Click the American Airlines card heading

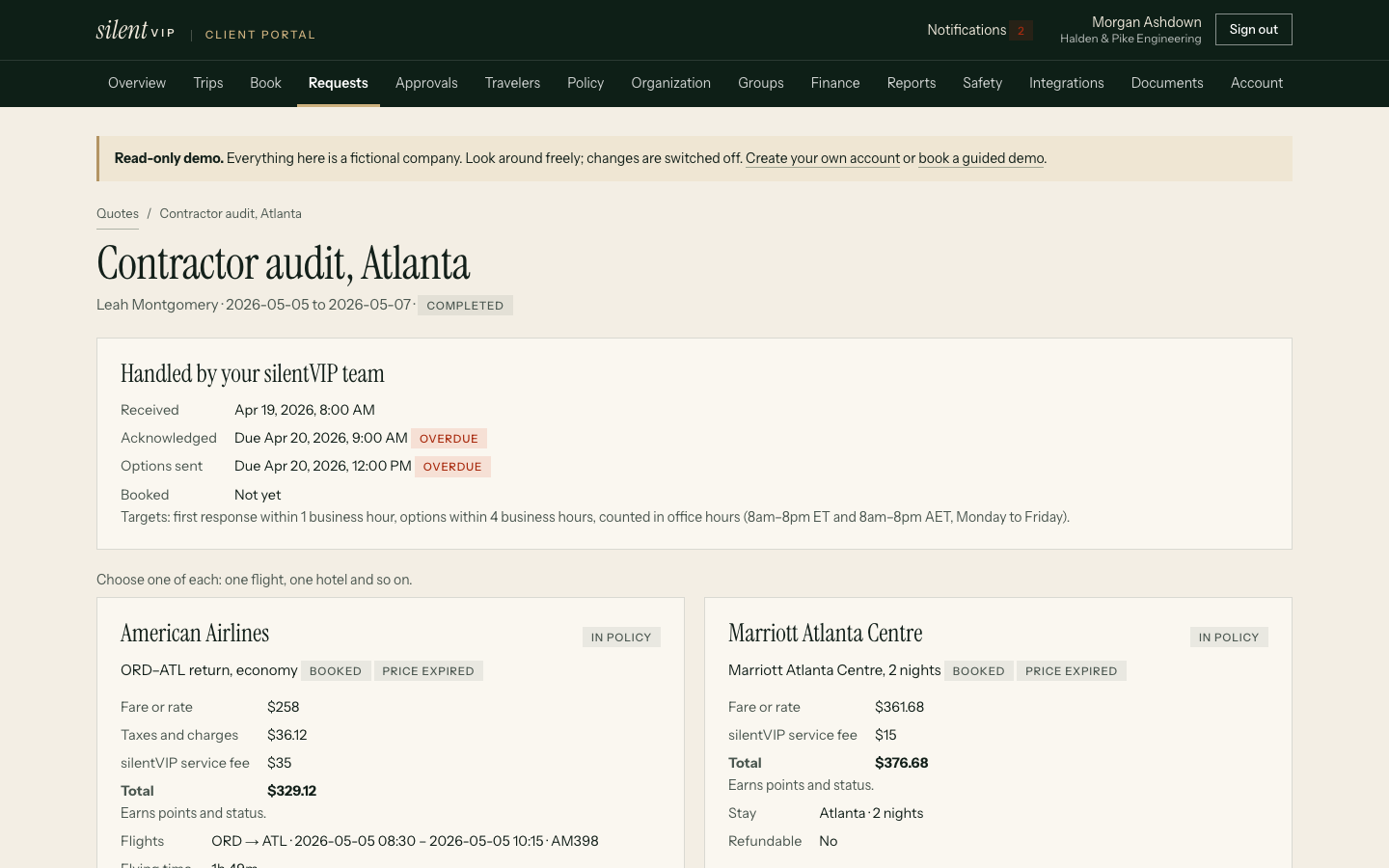click(x=195, y=634)
